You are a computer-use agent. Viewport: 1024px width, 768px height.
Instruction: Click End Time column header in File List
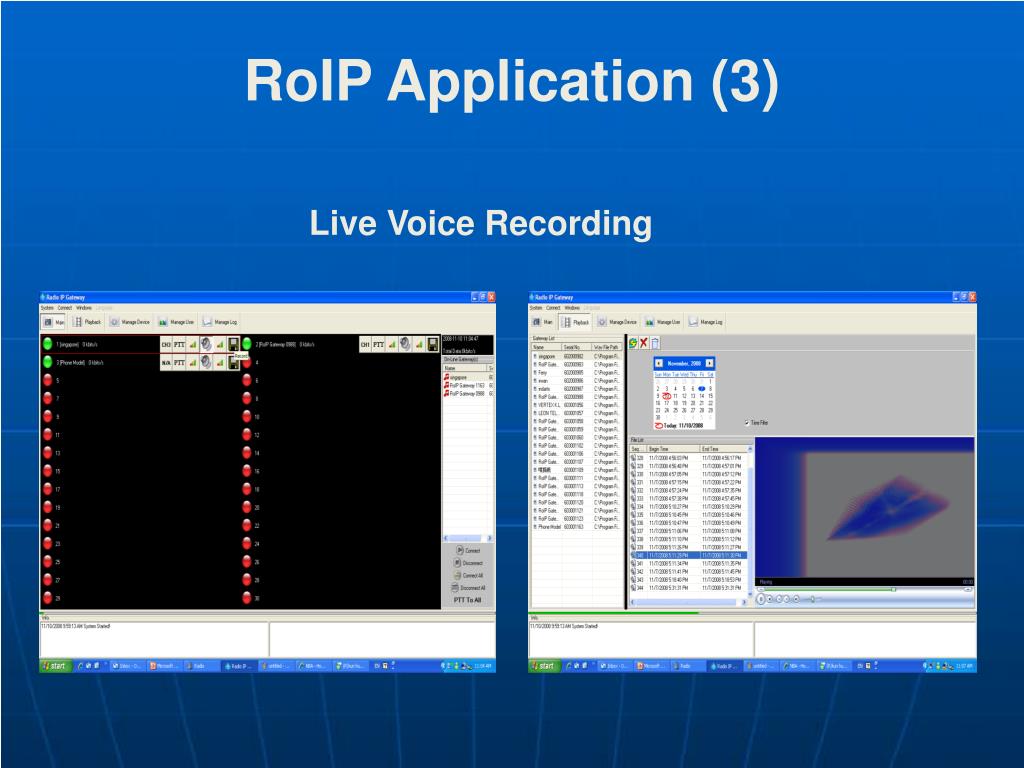[723, 449]
